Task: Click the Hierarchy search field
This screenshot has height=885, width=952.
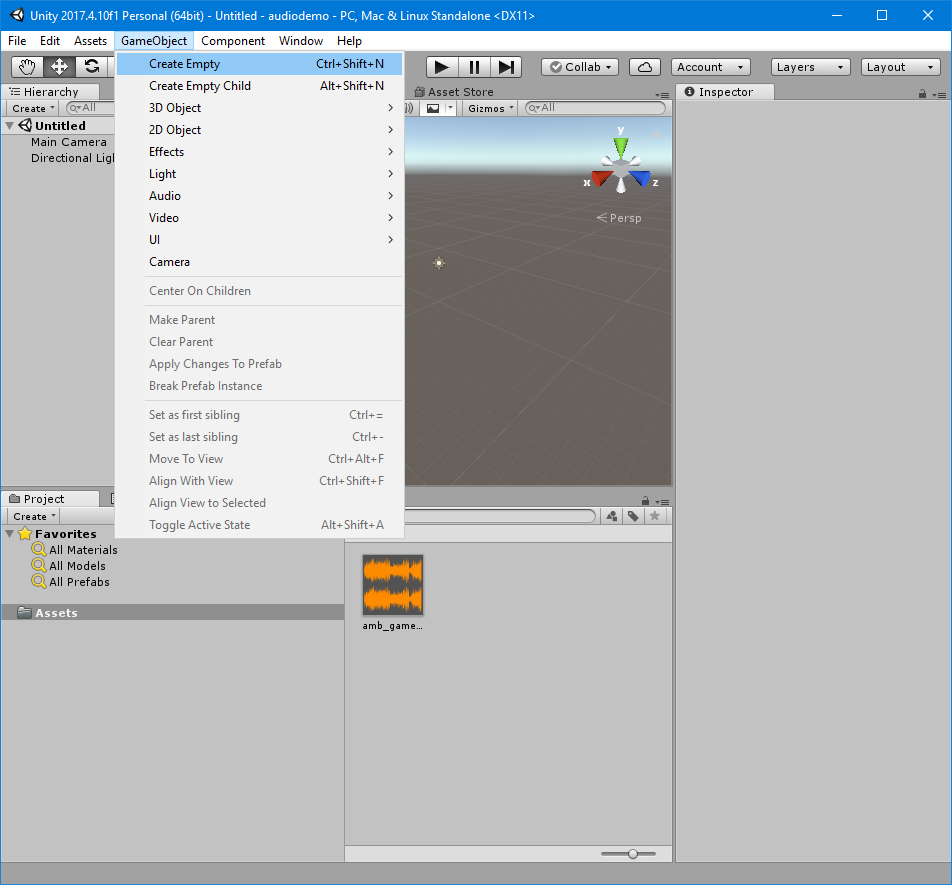Action: coord(90,108)
